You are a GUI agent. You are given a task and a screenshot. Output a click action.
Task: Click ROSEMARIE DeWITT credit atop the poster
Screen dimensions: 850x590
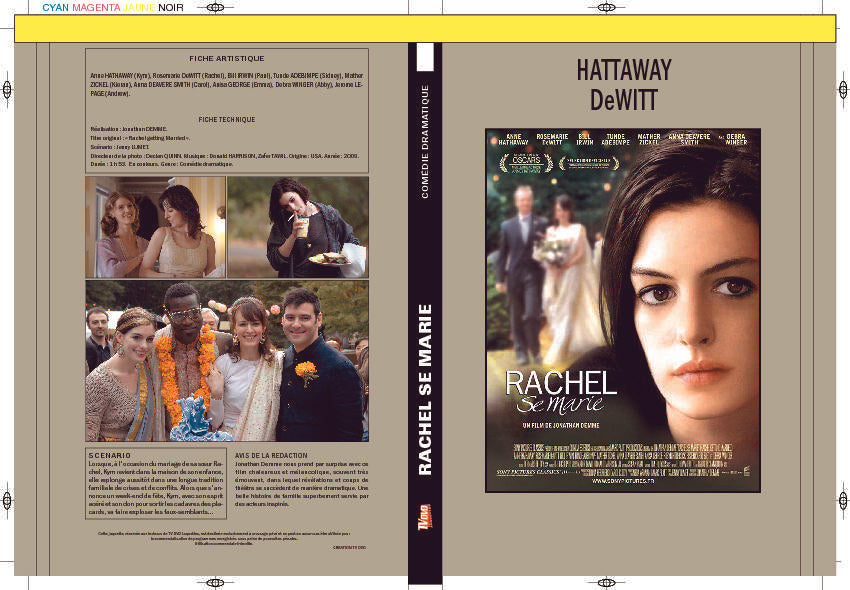pos(552,139)
